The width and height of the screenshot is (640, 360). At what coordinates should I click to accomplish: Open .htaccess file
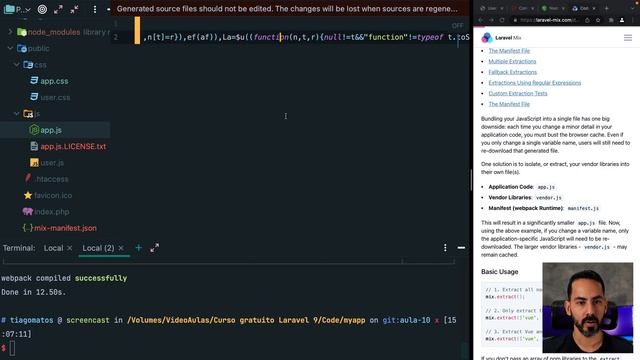(51, 179)
